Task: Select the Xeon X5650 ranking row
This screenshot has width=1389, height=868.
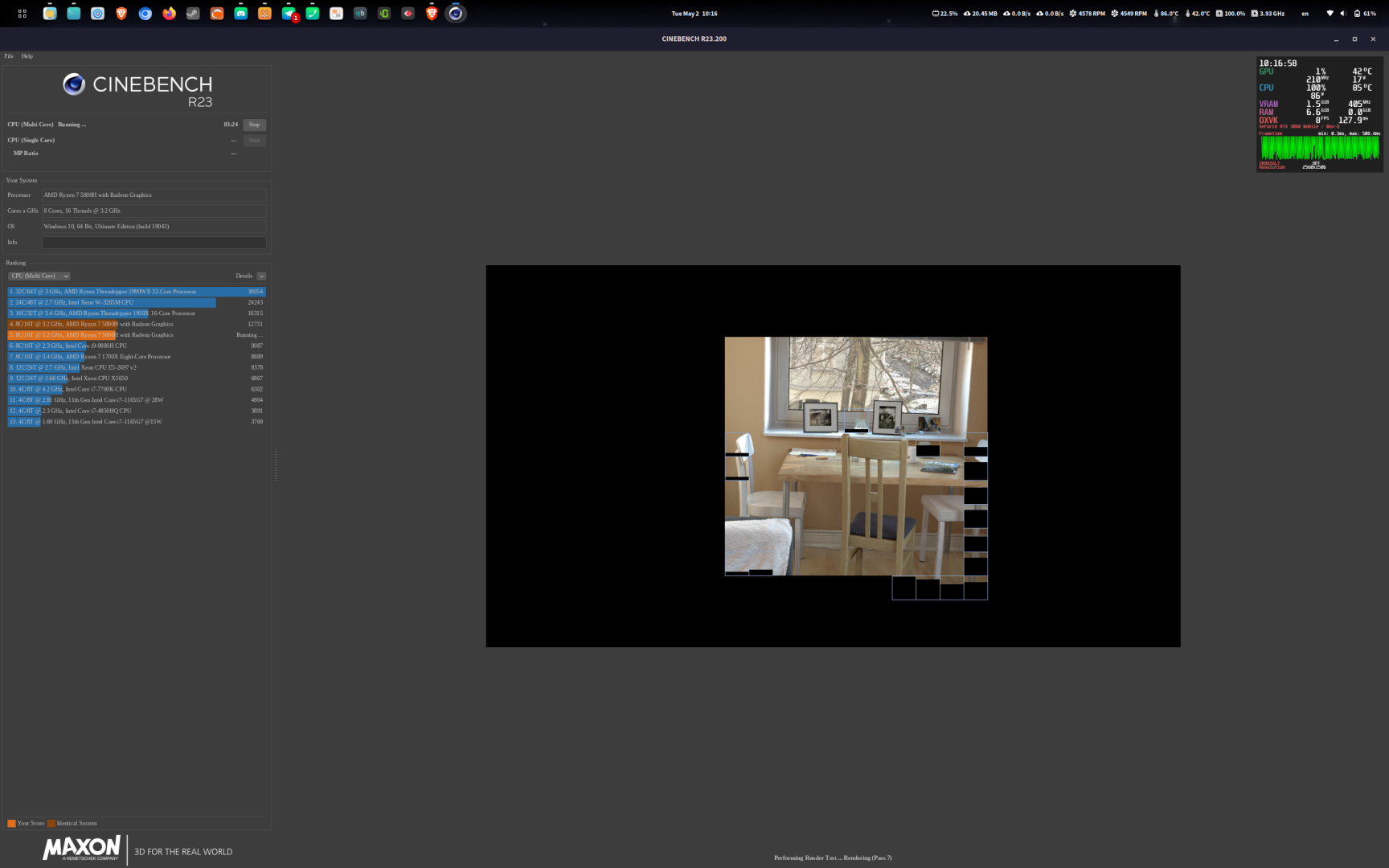Action: 137,379
